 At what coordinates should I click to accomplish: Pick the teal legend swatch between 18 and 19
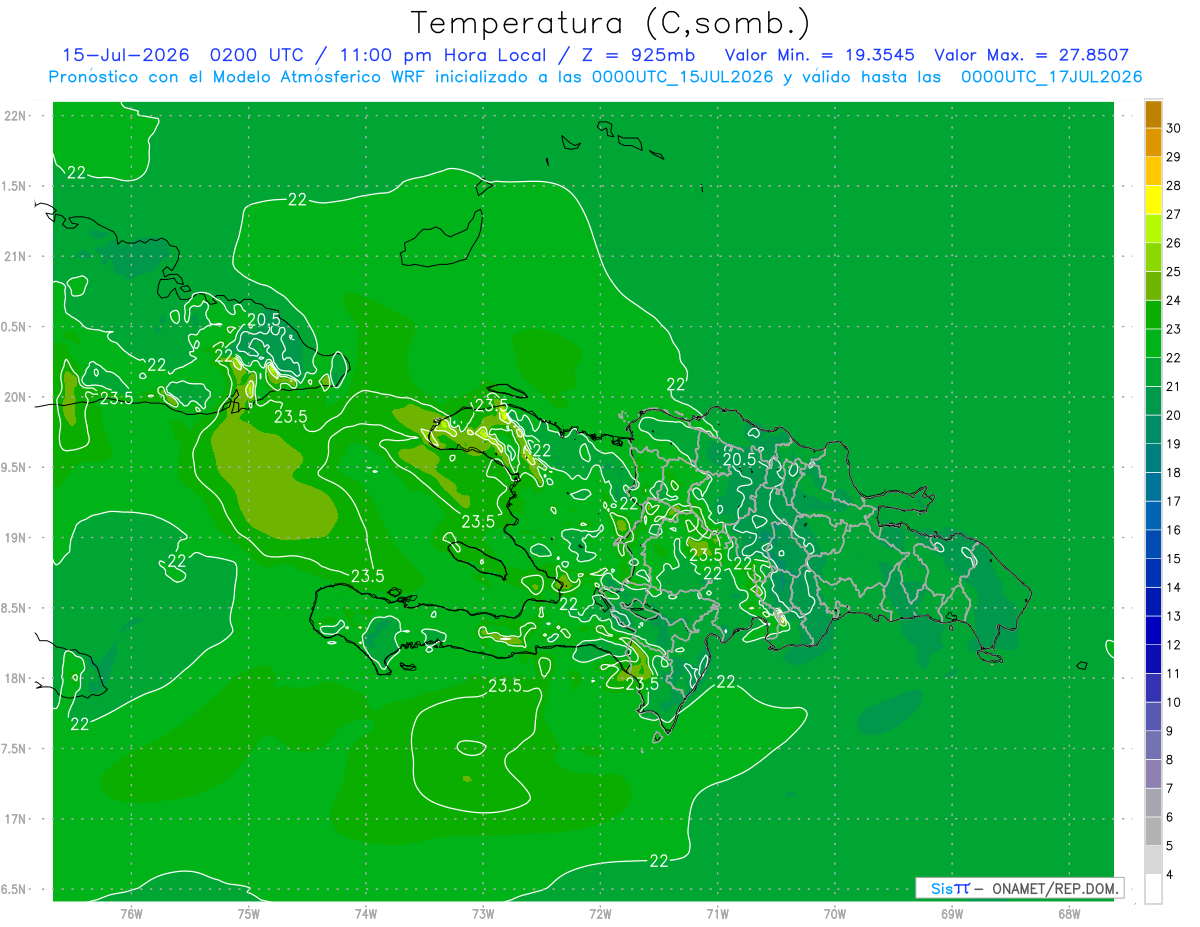1153,459
